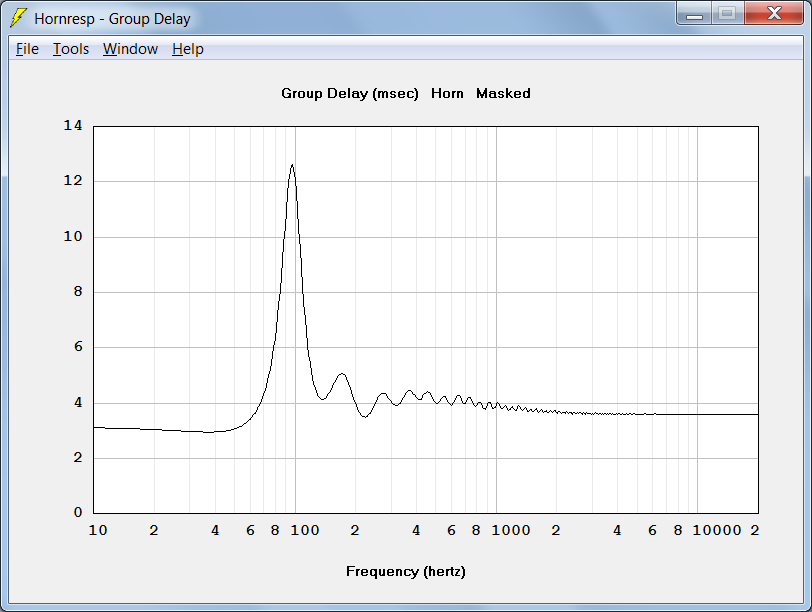Click the 'Frequency (hertz)' axis label
This screenshot has height=612, width=812.
pyautogui.click(x=405, y=572)
